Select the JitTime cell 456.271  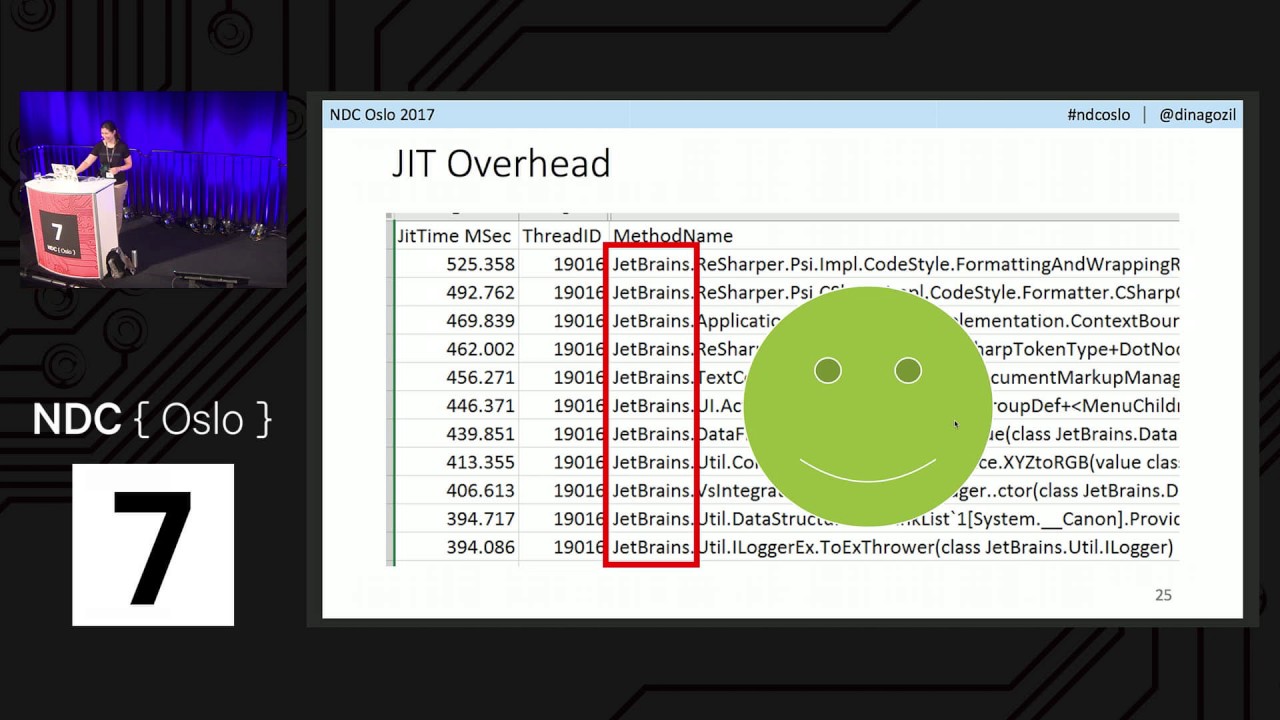[x=482, y=378]
